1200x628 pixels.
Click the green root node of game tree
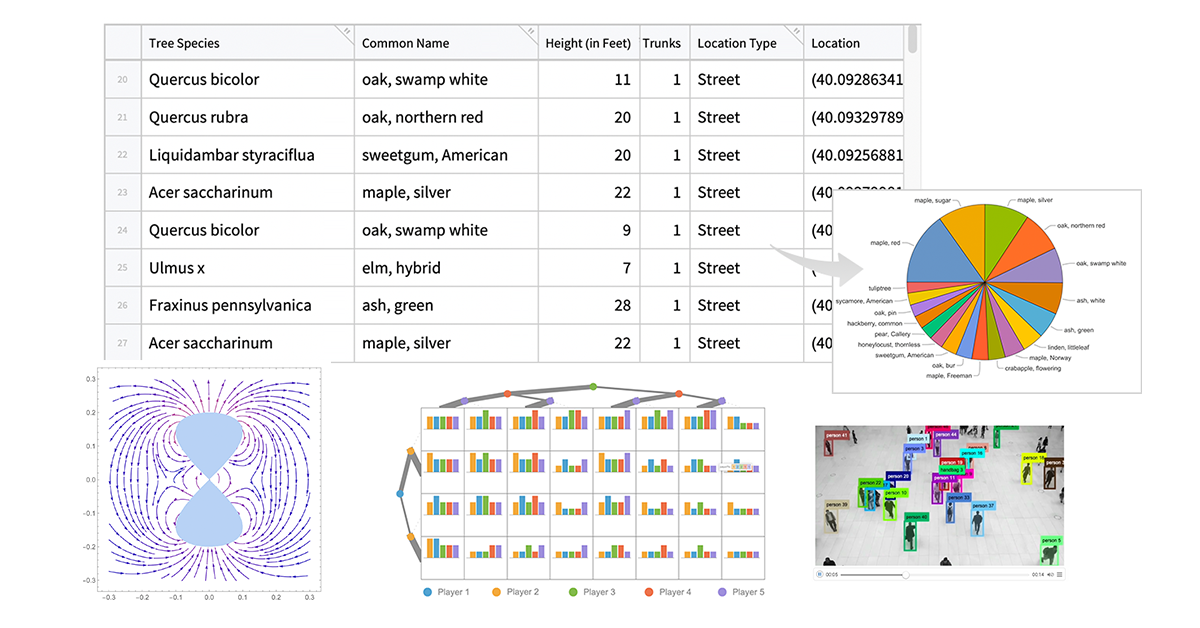click(593, 386)
